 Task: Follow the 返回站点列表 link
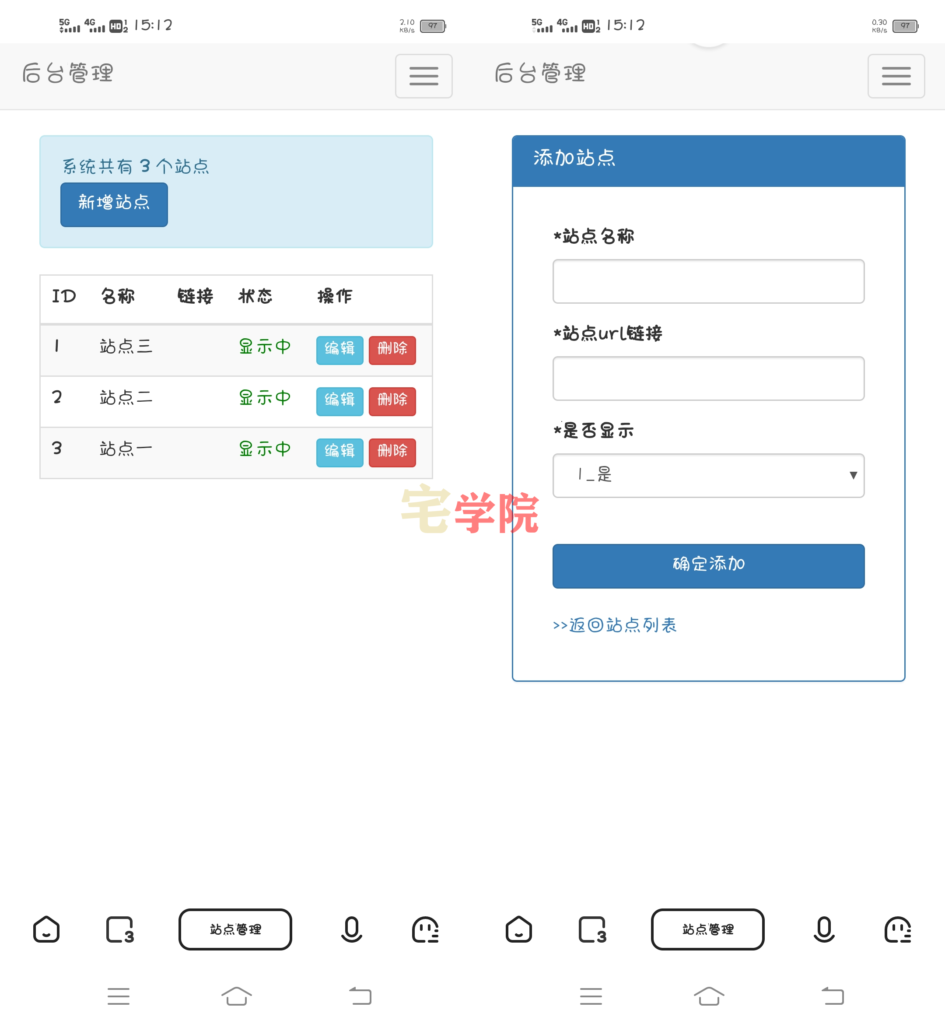pyautogui.click(x=615, y=626)
